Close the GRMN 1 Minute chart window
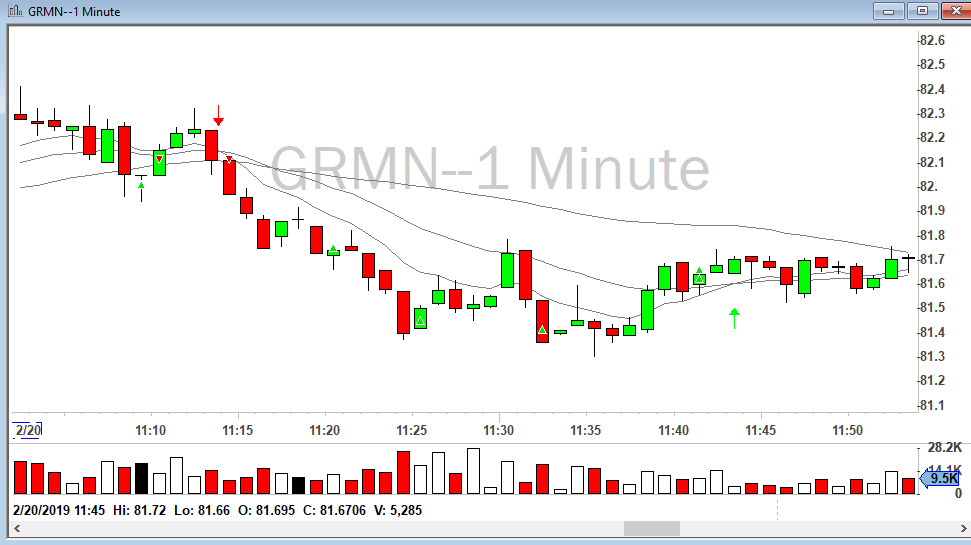Screen dimensions: 971x545 [x=953, y=10]
